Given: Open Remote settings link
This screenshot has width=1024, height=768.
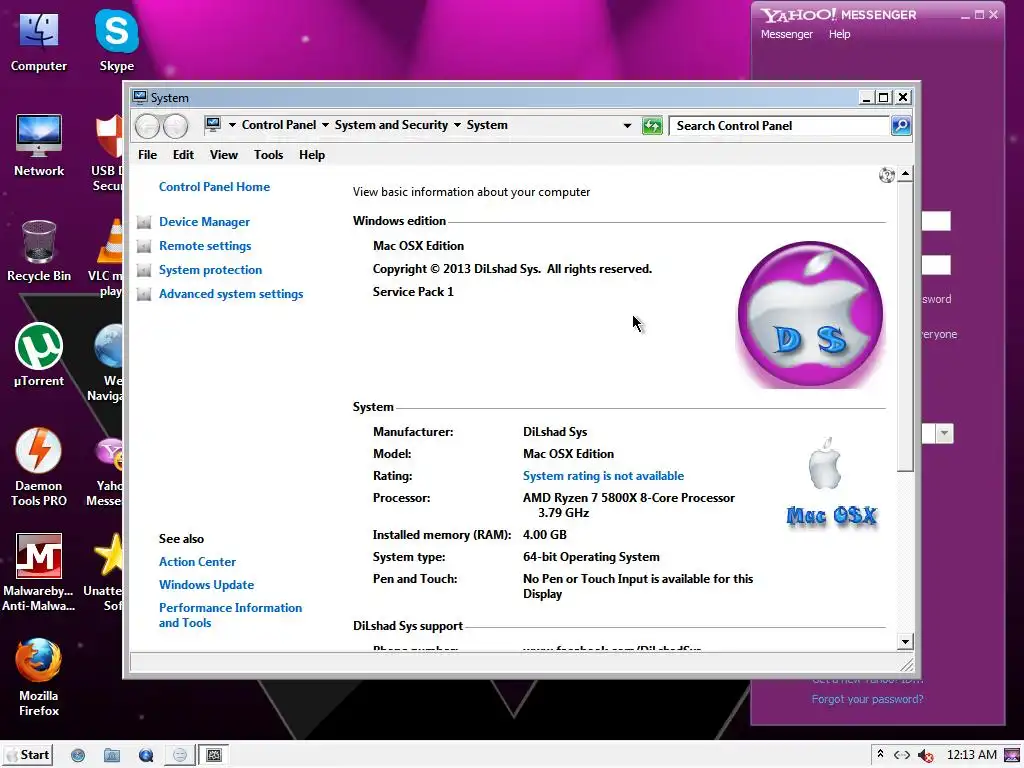Looking at the screenshot, I should [x=205, y=246].
